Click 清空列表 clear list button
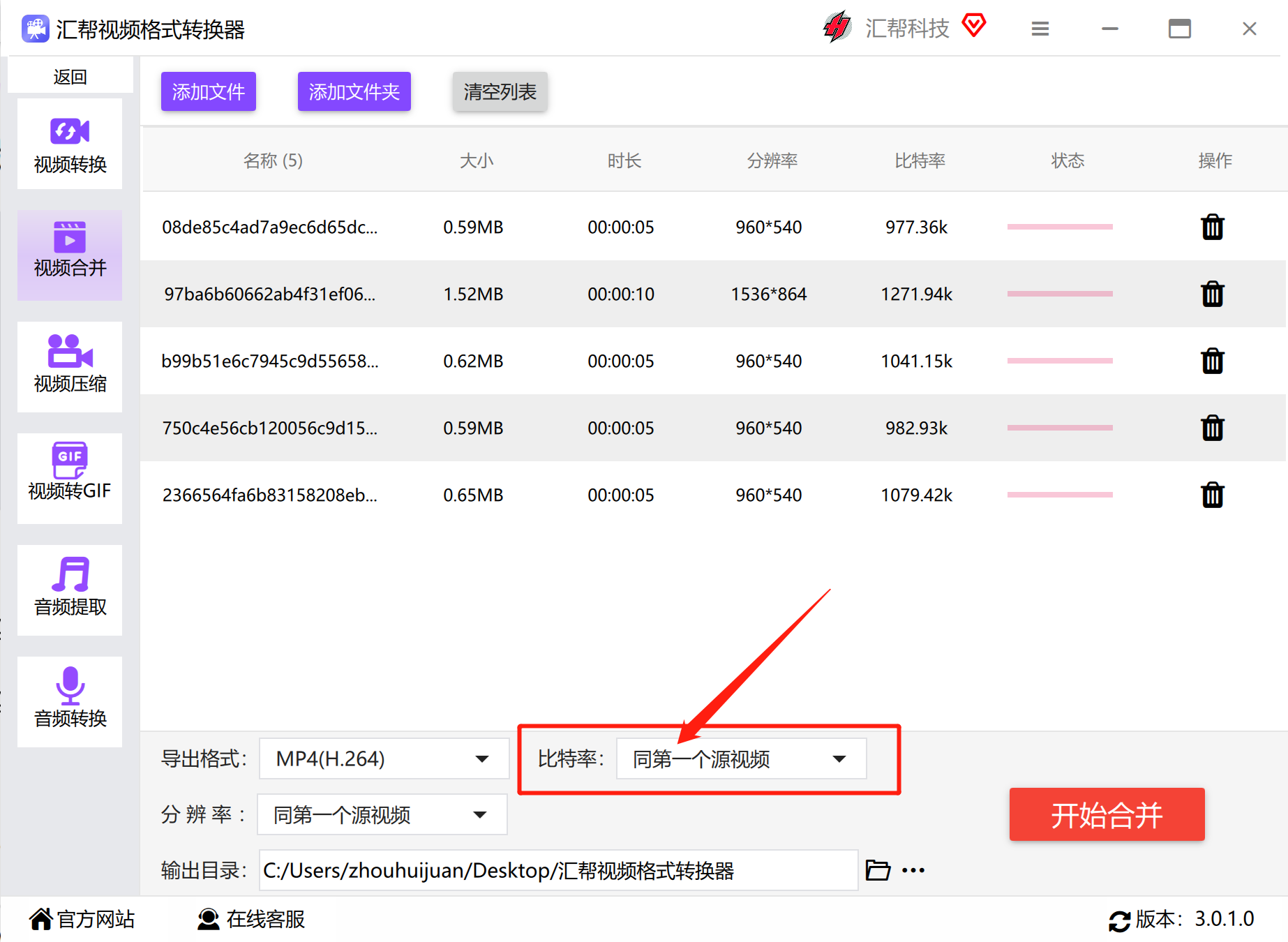1288x942 pixels. point(500,91)
